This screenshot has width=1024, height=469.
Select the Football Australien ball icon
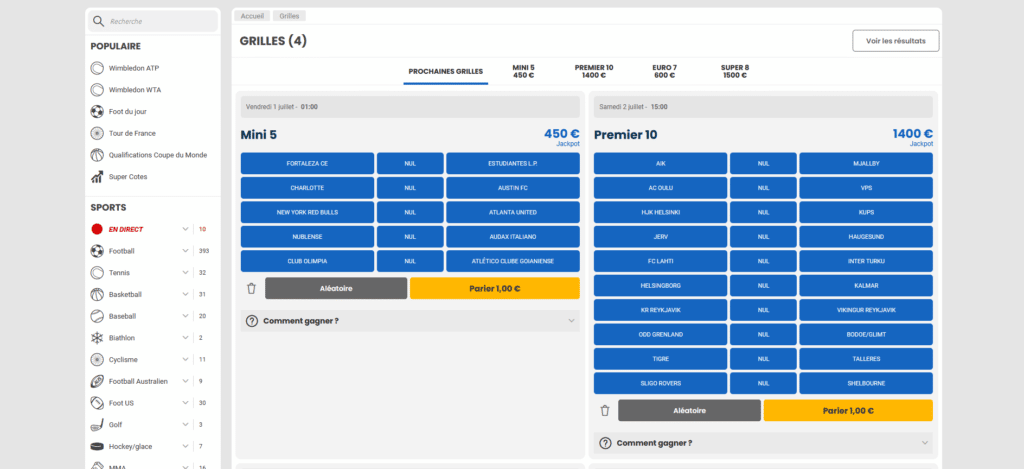[x=97, y=381]
